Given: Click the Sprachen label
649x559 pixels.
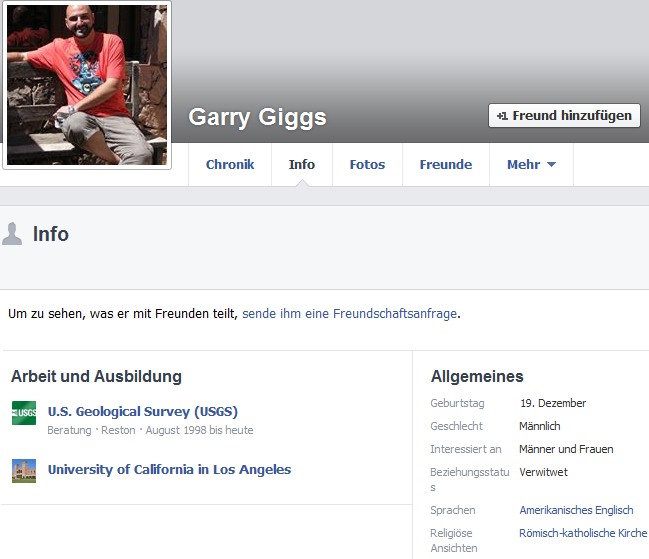Looking at the screenshot, I should (452, 510).
